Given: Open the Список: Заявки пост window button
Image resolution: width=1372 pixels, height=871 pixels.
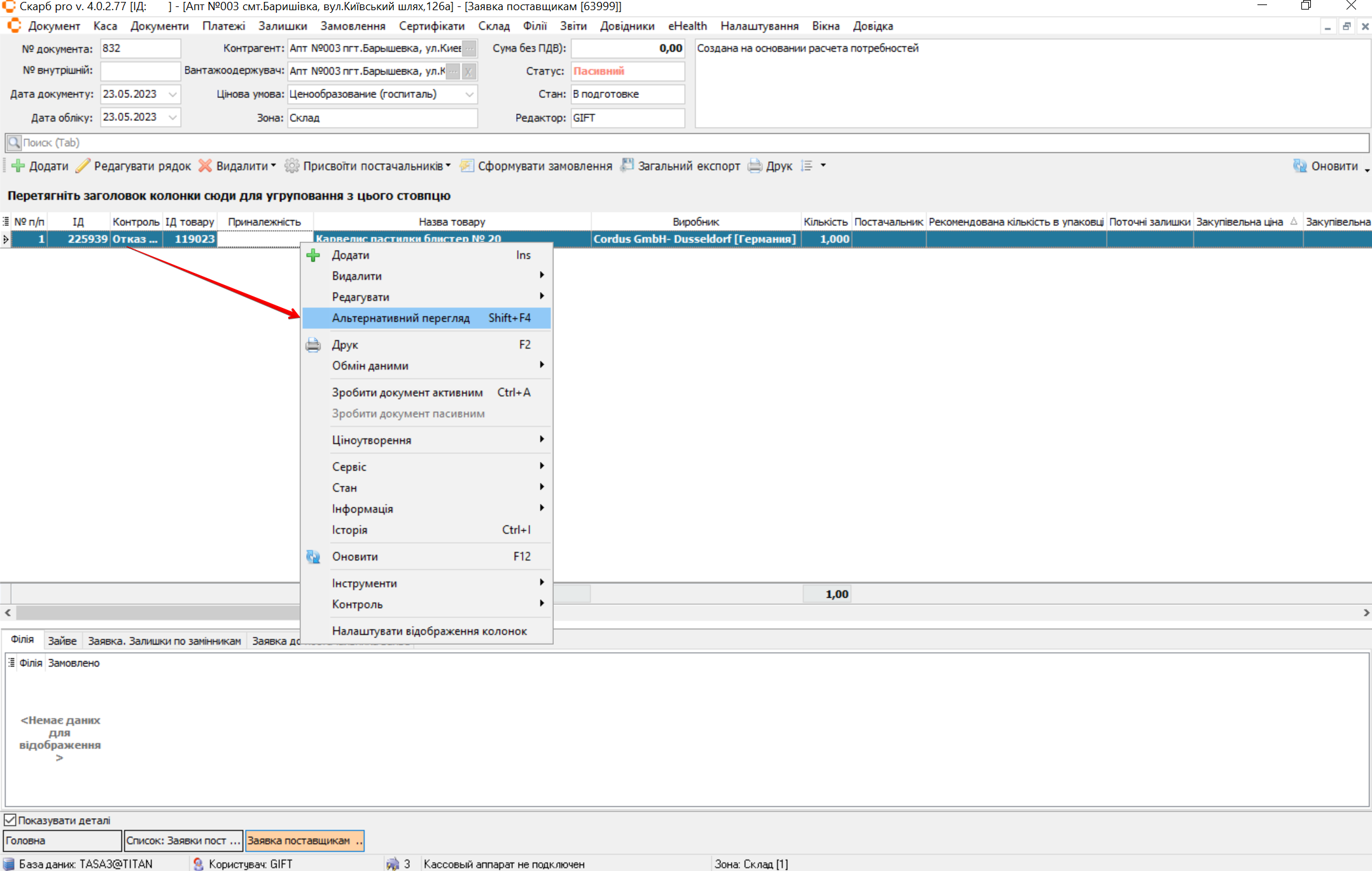Looking at the screenshot, I should pyautogui.click(x=183, y=840).
